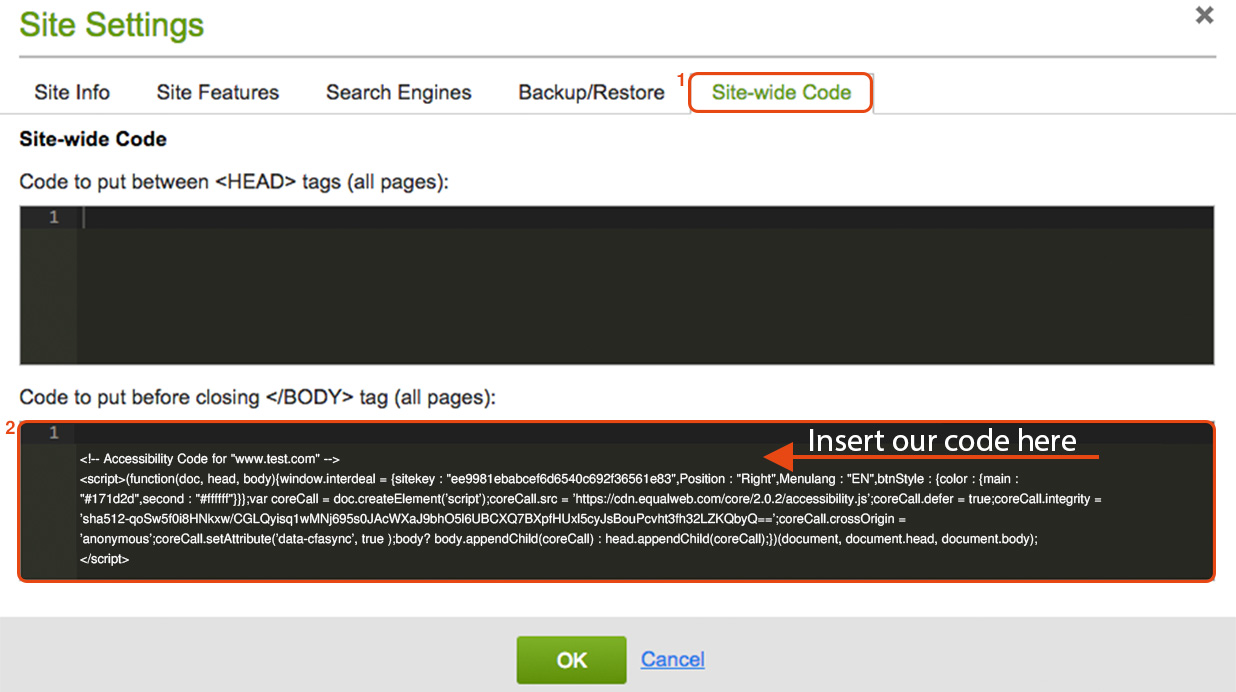Image resolution: width=1236 pixels, height=692 pixels.
Task: Click the closing </script> line in the body code
Action: point(105,559)
